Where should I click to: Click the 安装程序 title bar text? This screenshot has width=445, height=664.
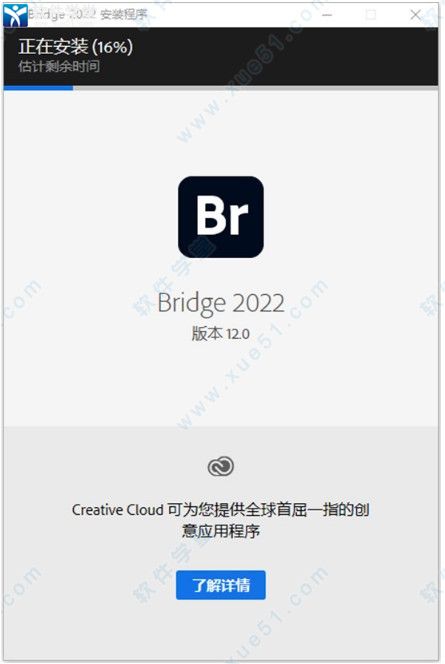pos(123,15)
